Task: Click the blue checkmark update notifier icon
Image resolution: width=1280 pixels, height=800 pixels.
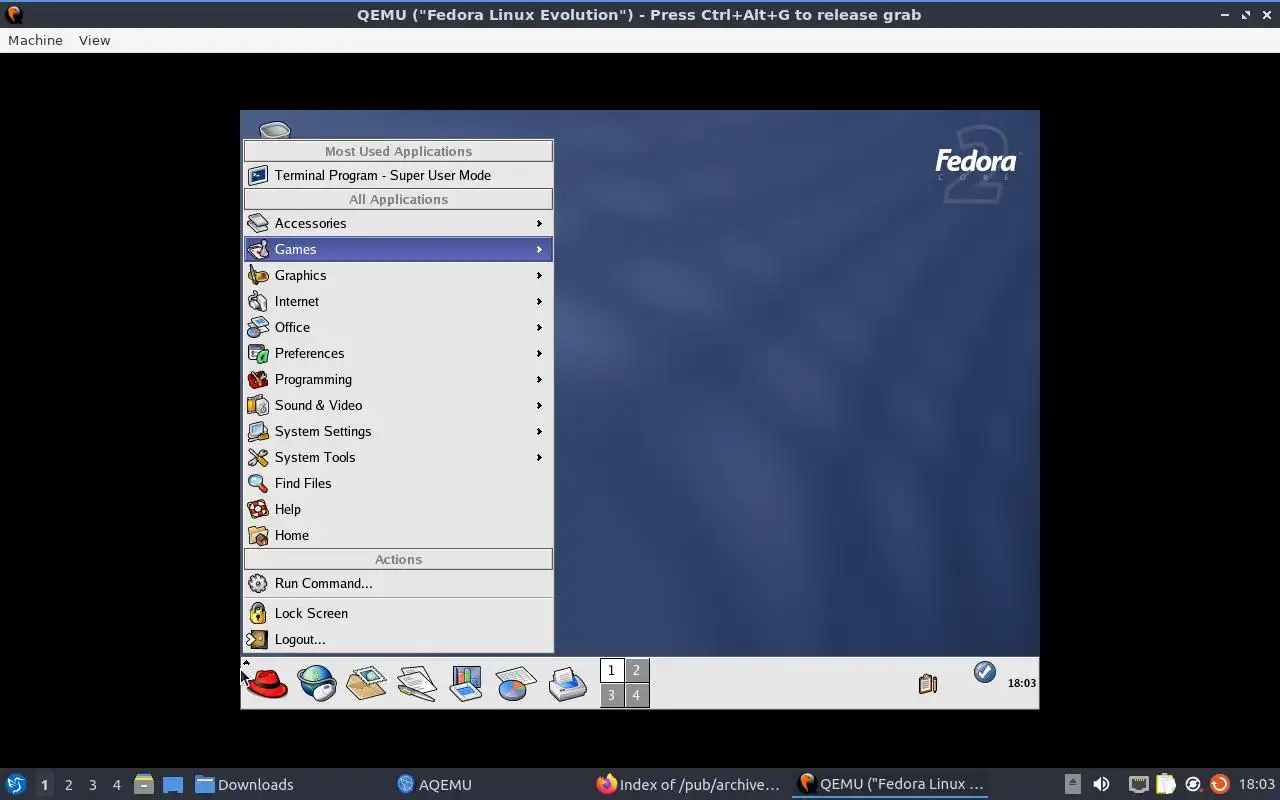Action: [985, 672]
